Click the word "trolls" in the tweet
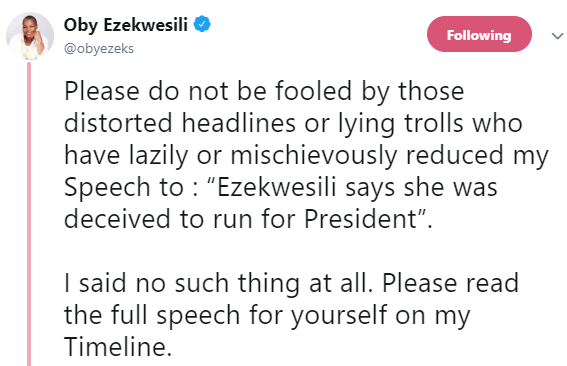567x366 pixels. click(x=434, y=123)
